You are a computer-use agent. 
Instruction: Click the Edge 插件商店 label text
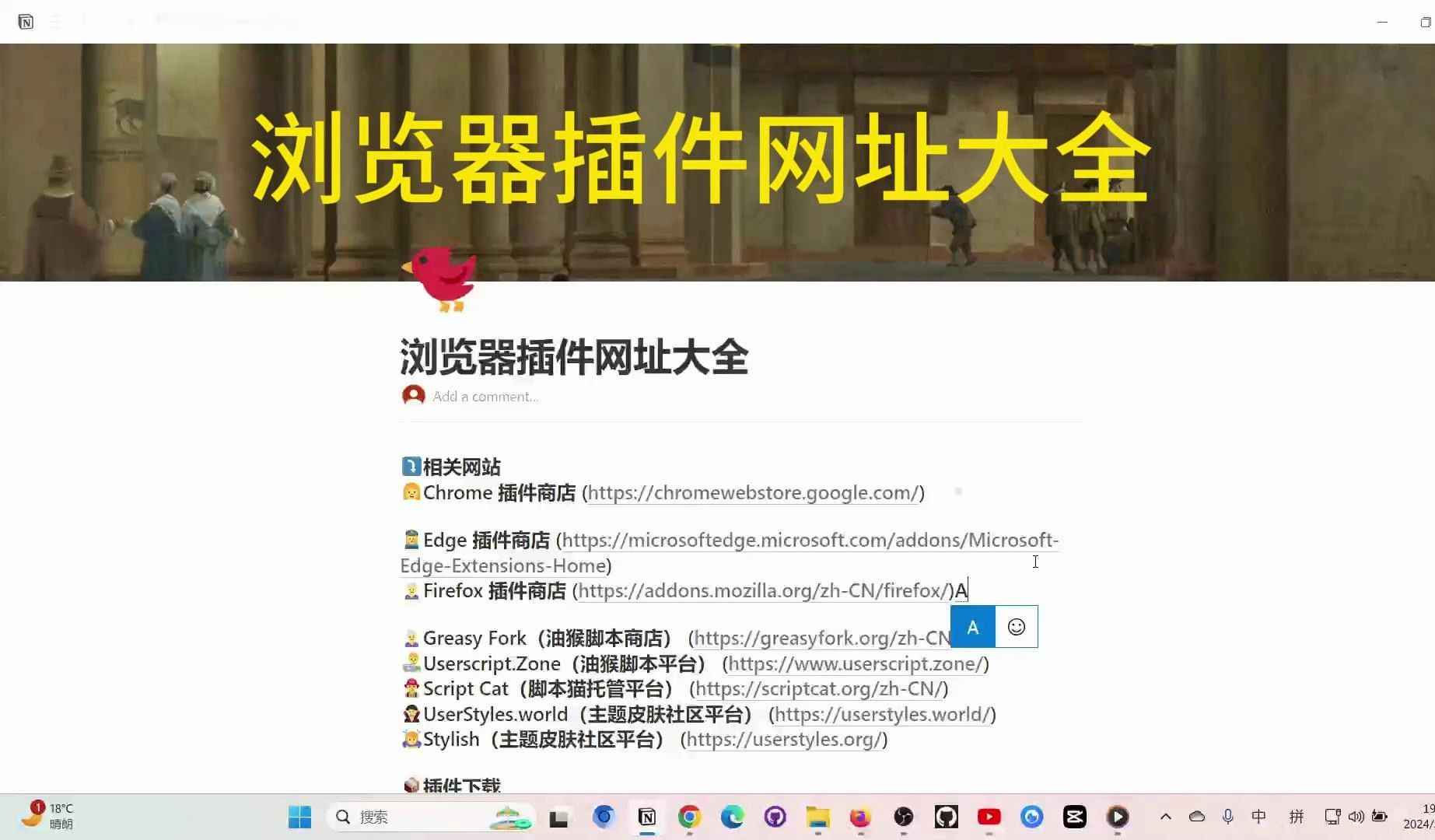(x=486, y=540)
